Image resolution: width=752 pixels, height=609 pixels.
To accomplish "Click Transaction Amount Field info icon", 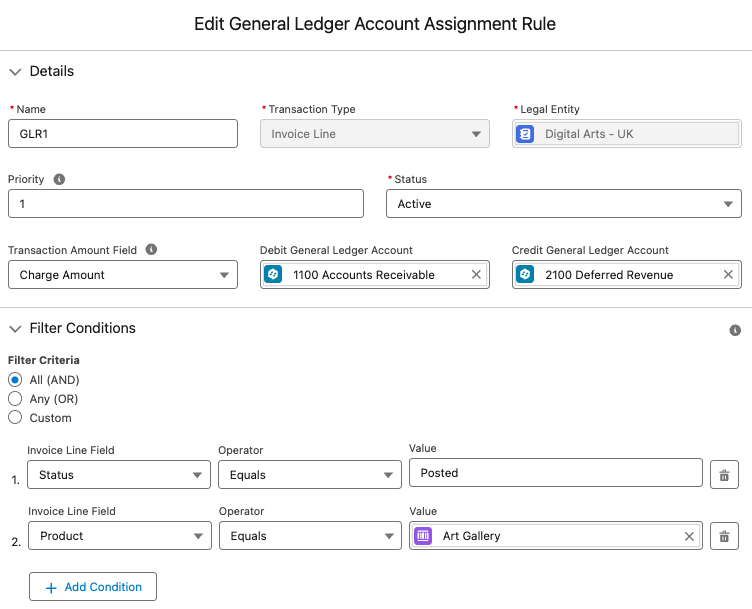I will point(150,250).
